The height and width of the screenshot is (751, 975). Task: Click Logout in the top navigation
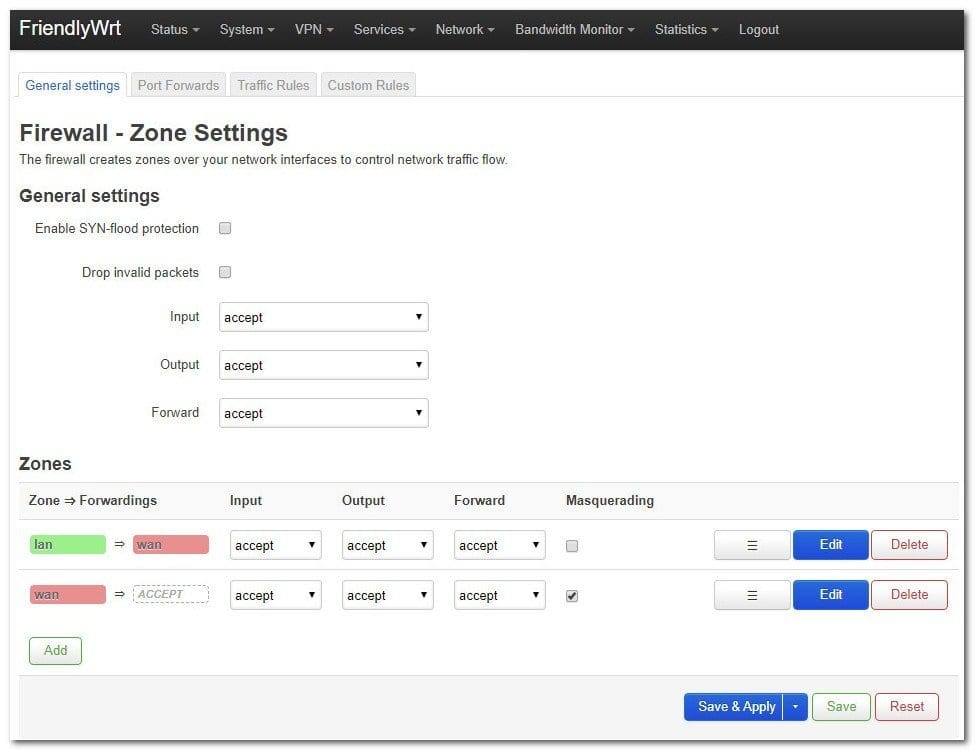click(x=758, y=30)
